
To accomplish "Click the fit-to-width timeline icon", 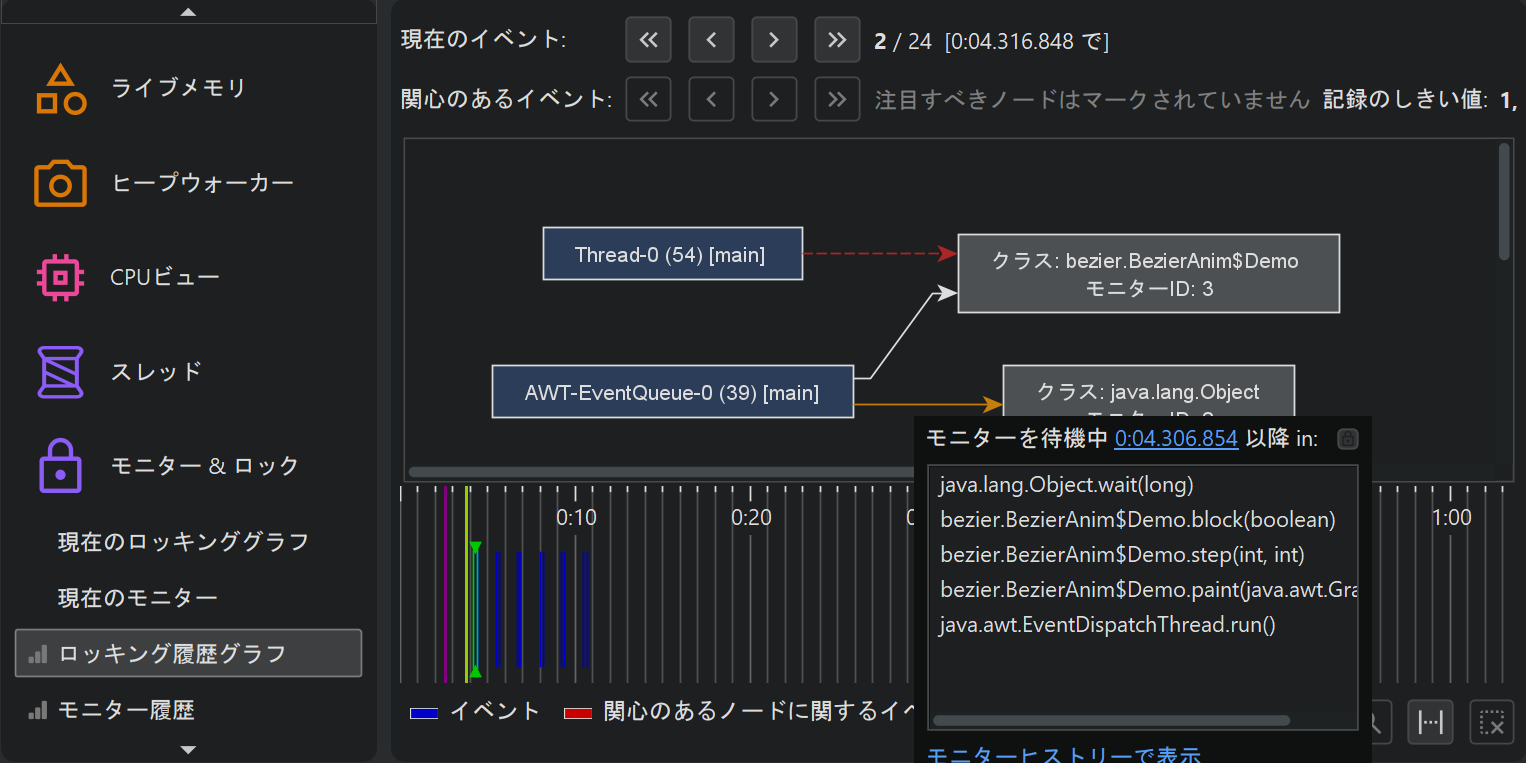I will coord(1430,722).
